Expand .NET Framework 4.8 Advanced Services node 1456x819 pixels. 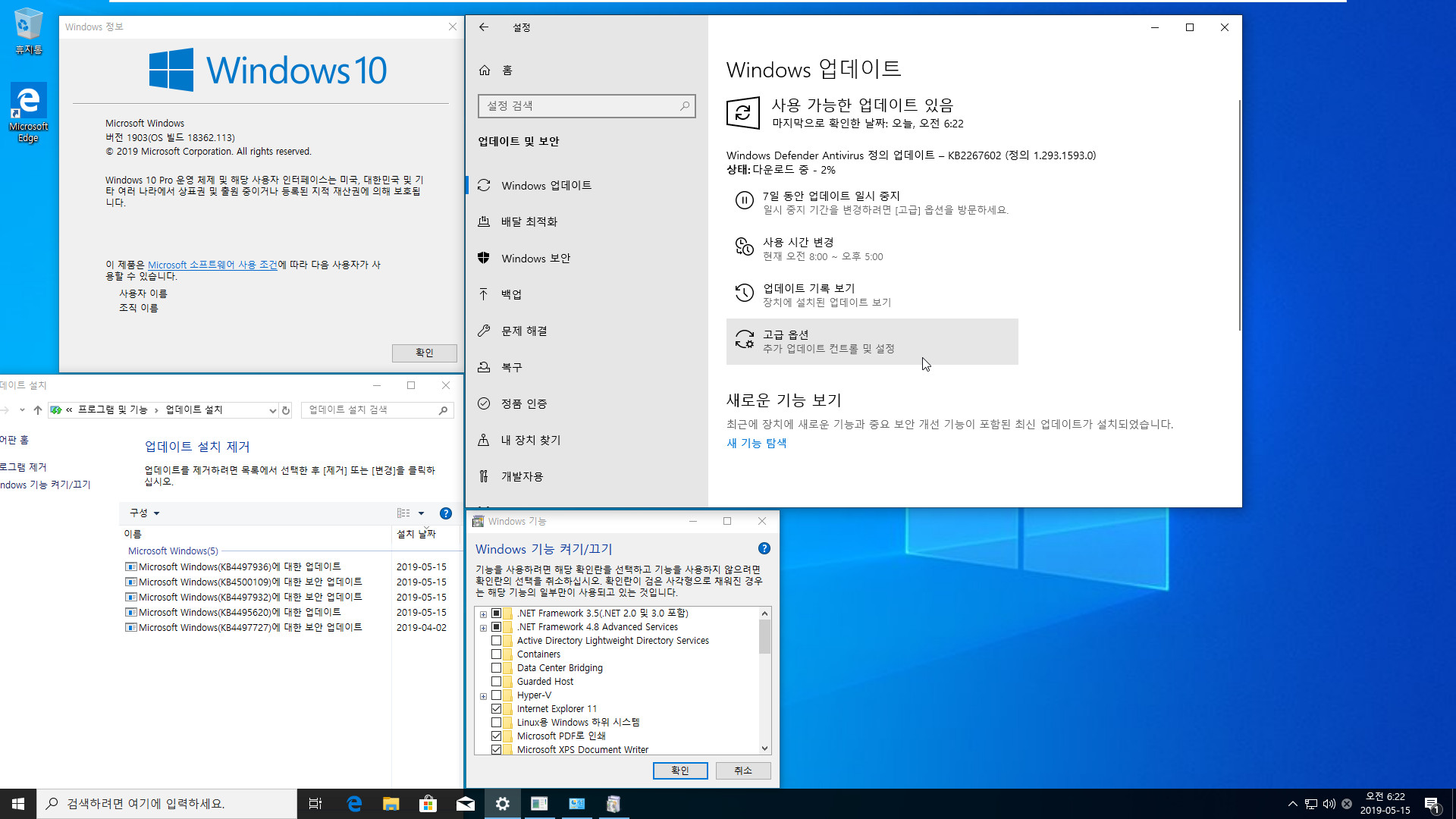pyautogui.click(x=483, y=628)
